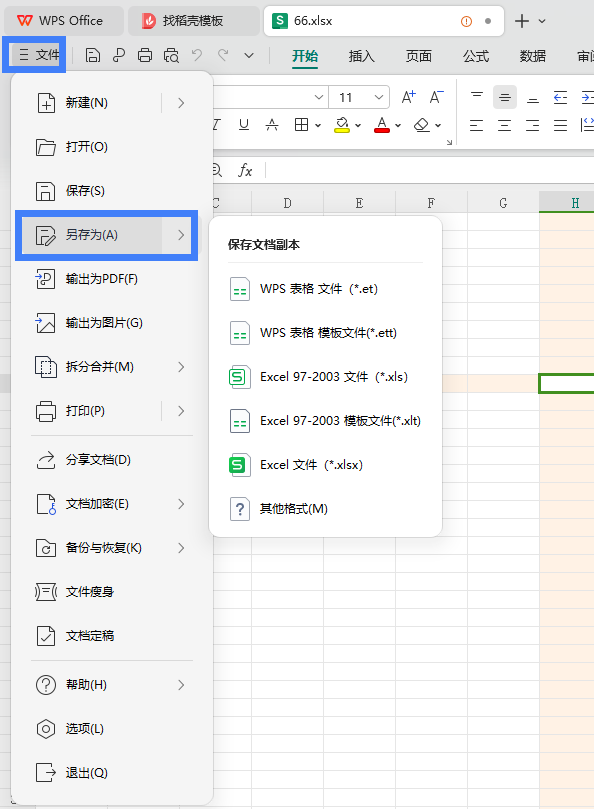
Task: Open print preview icon in quick toolbar
Action: (x=171, y=55)
